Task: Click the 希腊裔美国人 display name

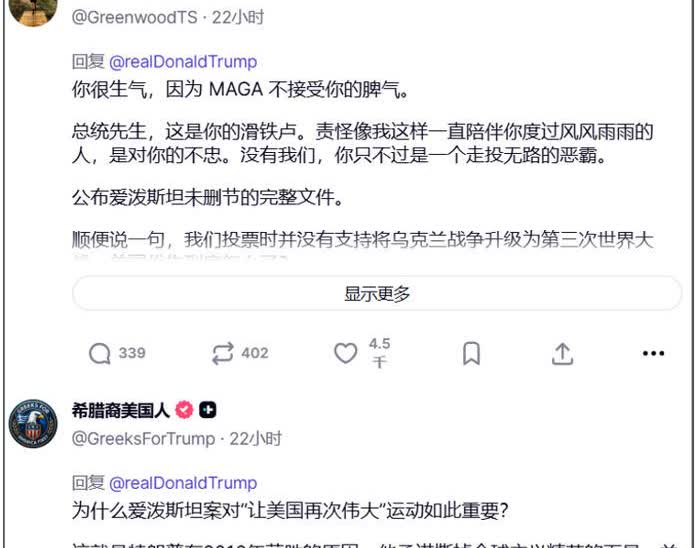Action: click(121, 410)
